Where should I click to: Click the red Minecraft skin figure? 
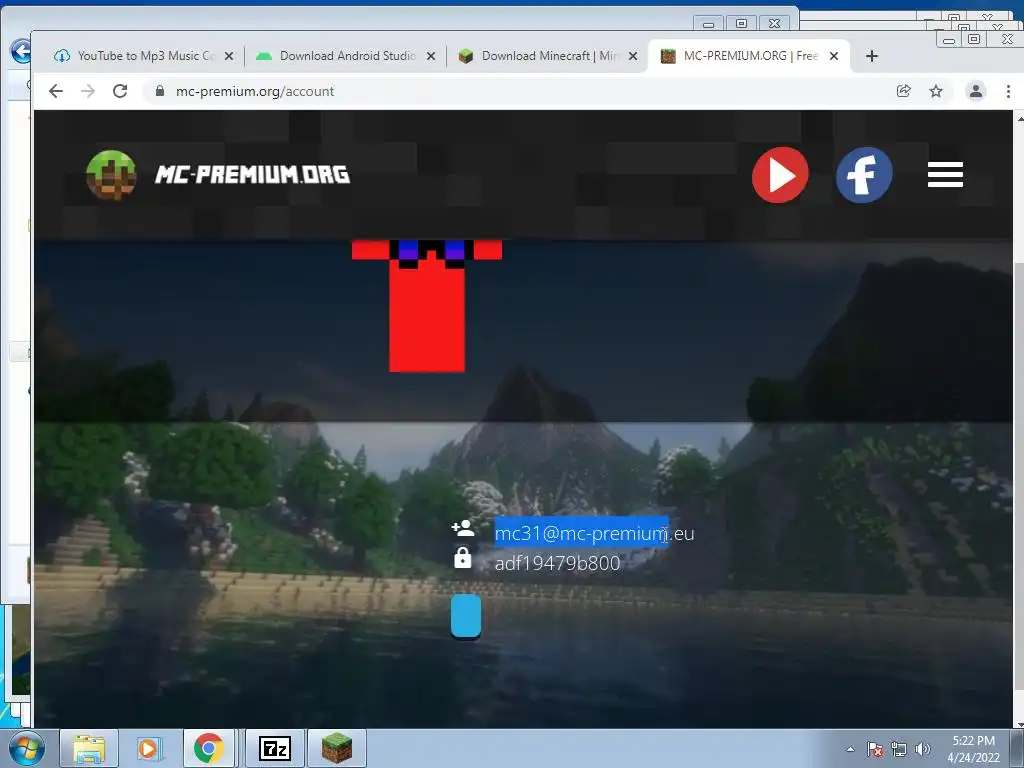coord(427,306)
